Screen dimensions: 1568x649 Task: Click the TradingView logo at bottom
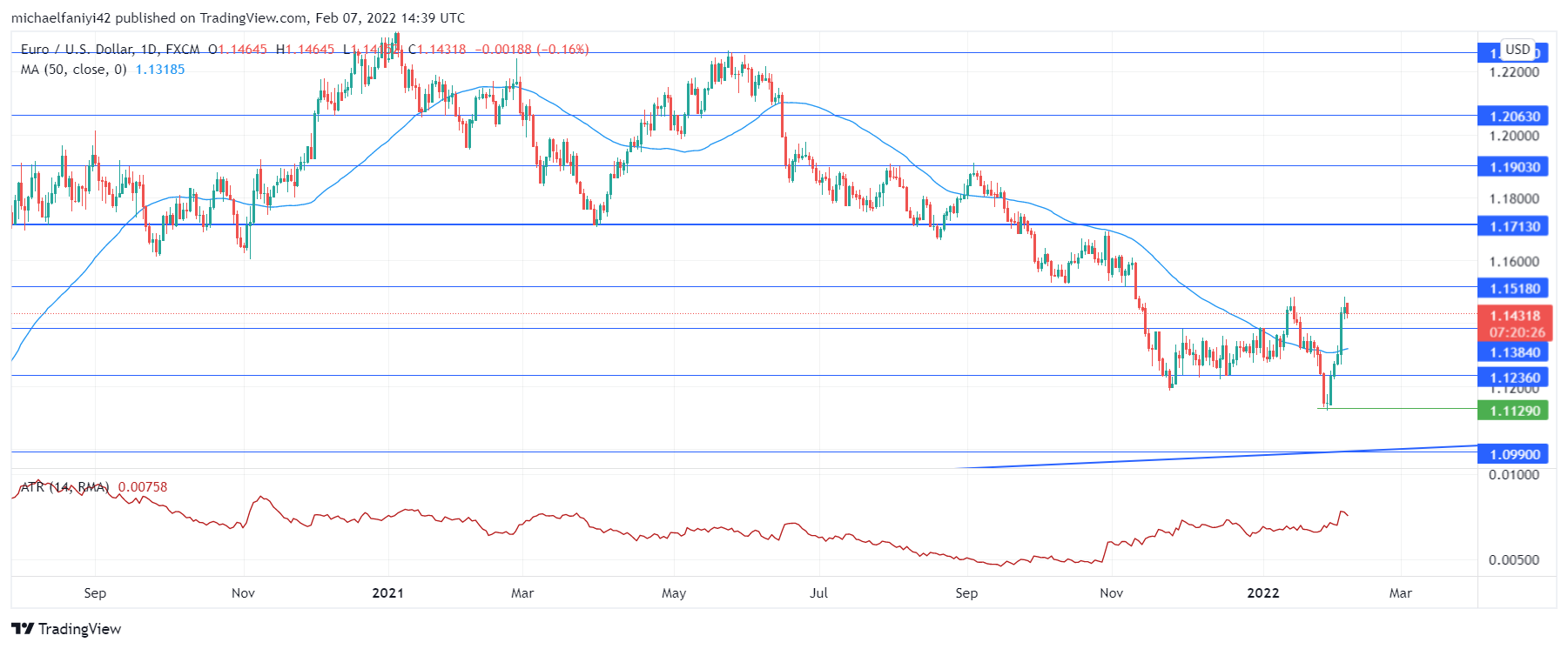point(66,629)
